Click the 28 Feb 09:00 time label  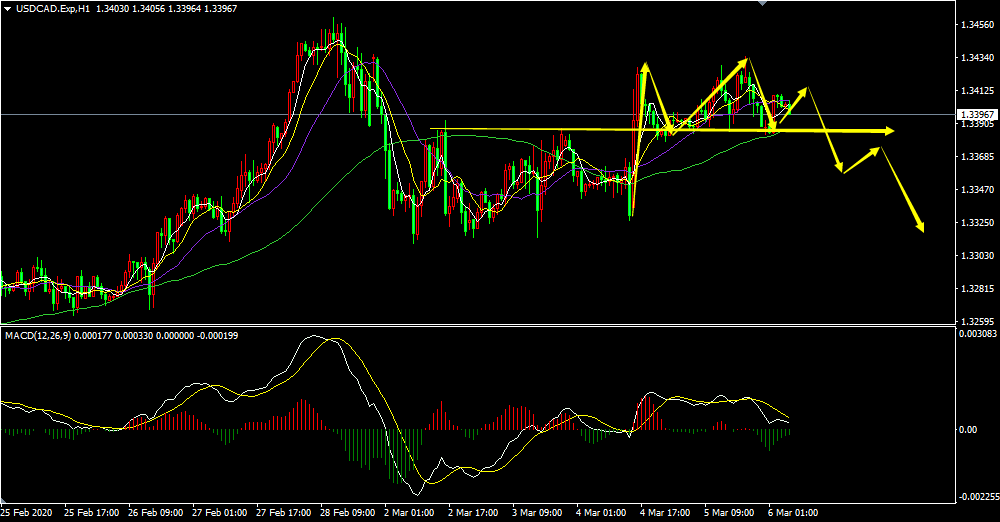point(346,512)
